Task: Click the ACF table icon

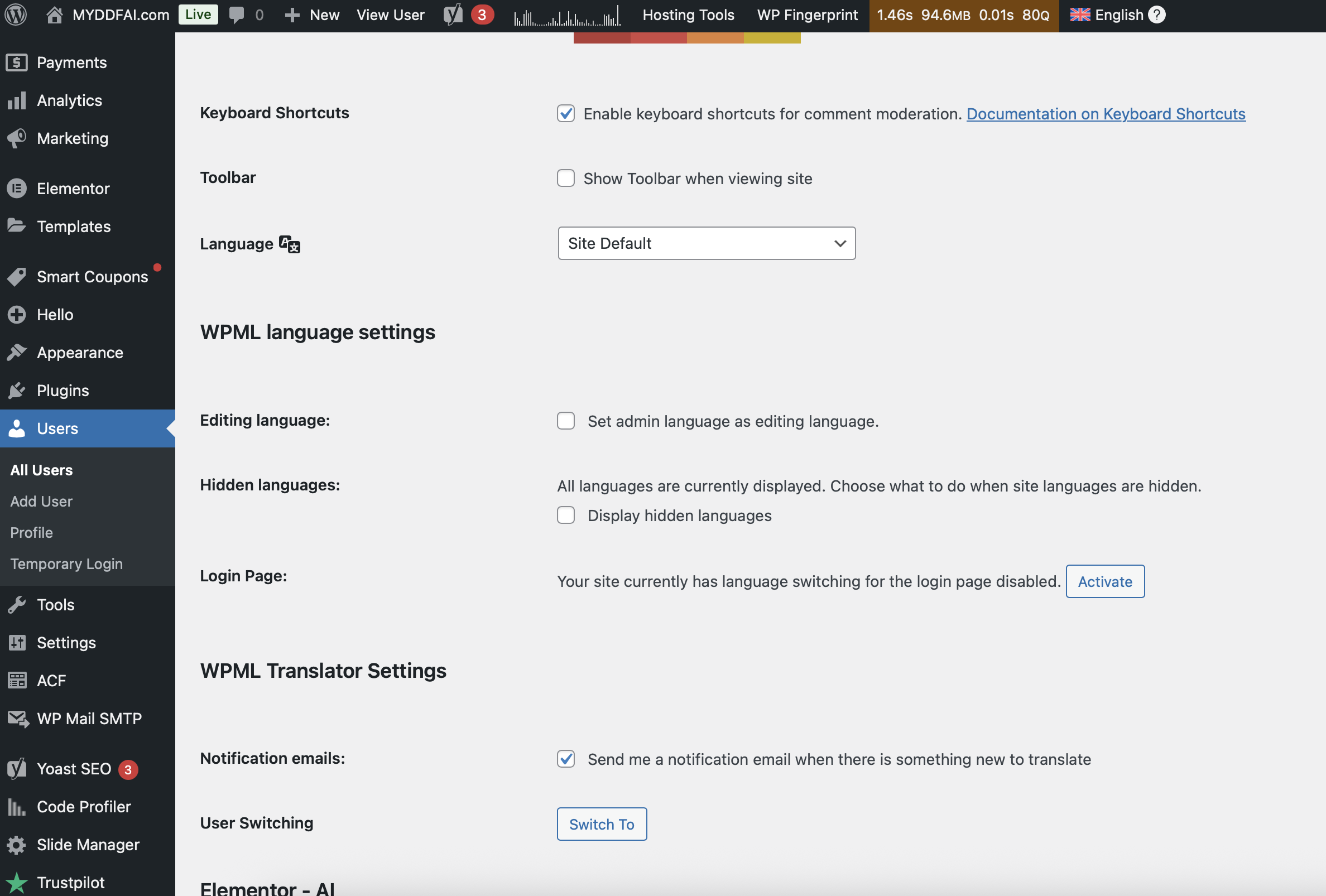Action: point(17,681)
